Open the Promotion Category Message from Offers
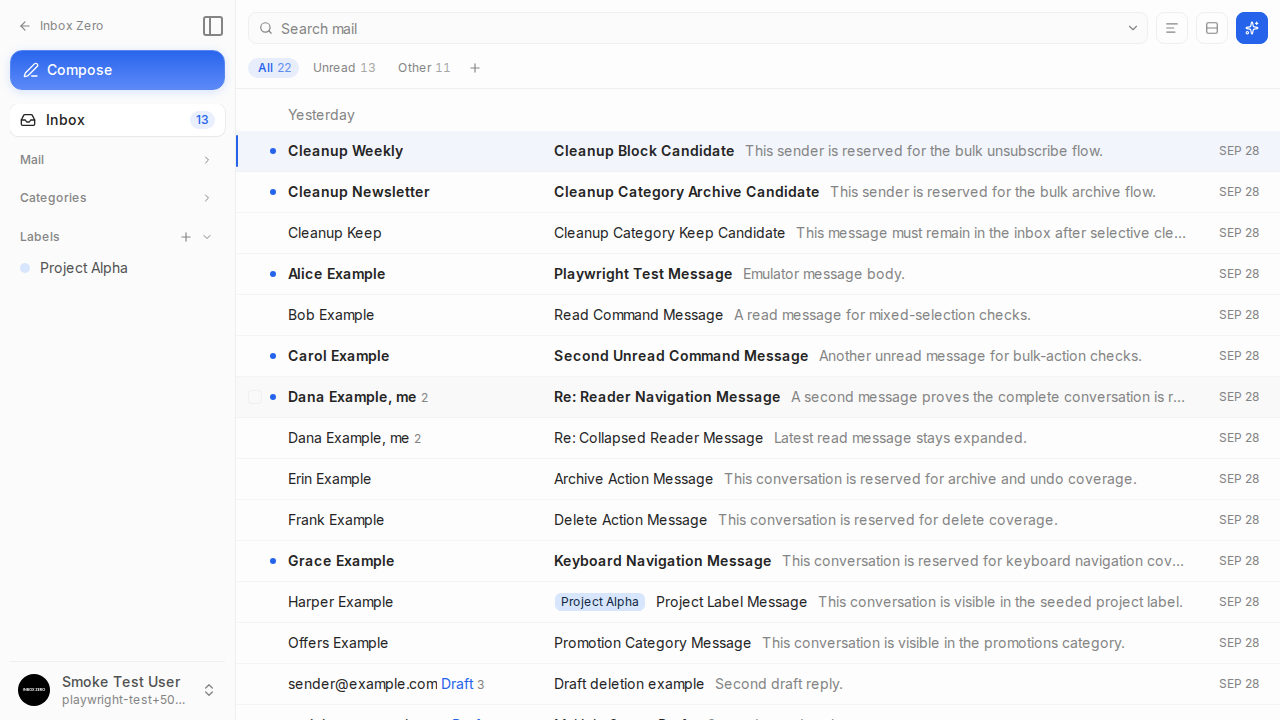This screenshot has height=720, width=1280. point(758,643)
